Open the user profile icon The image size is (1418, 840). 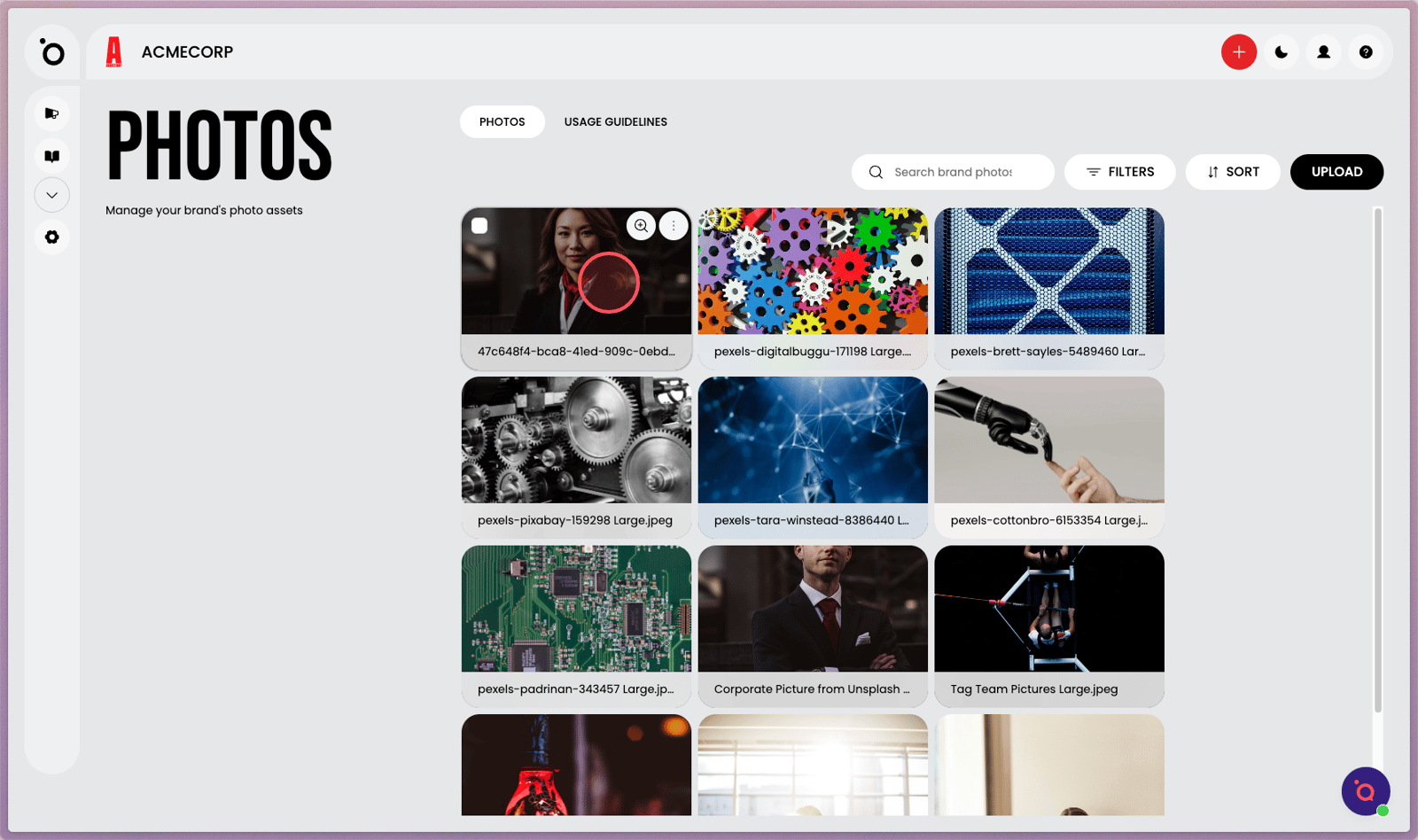coord(1323,52)
